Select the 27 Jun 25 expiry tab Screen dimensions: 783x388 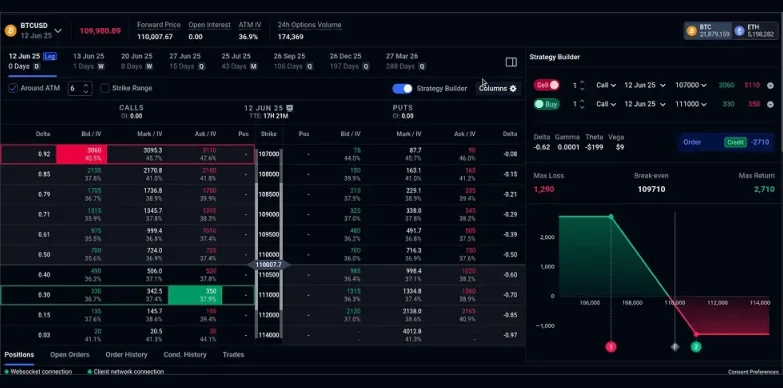pos(187,61)
